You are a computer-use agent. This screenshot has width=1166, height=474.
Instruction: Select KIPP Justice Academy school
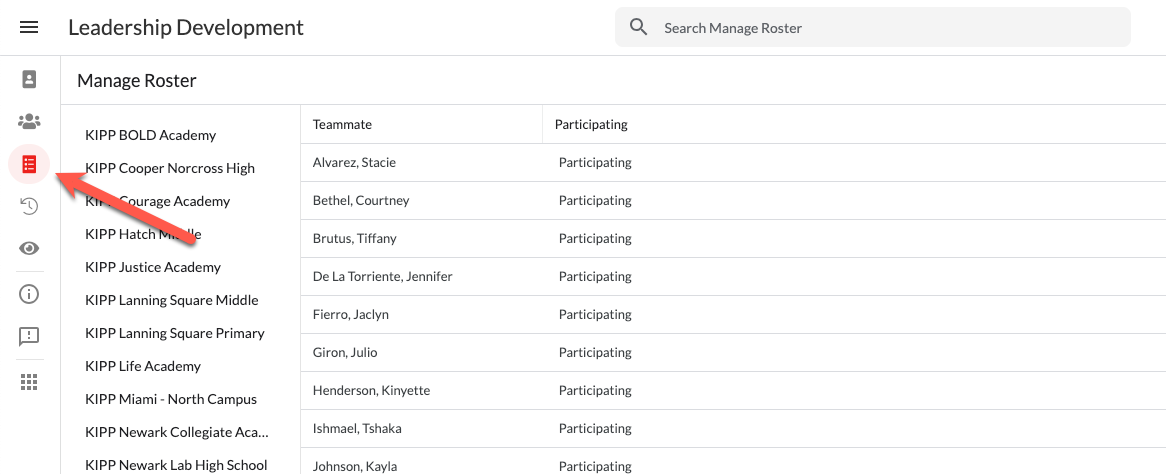coord(153,267)
